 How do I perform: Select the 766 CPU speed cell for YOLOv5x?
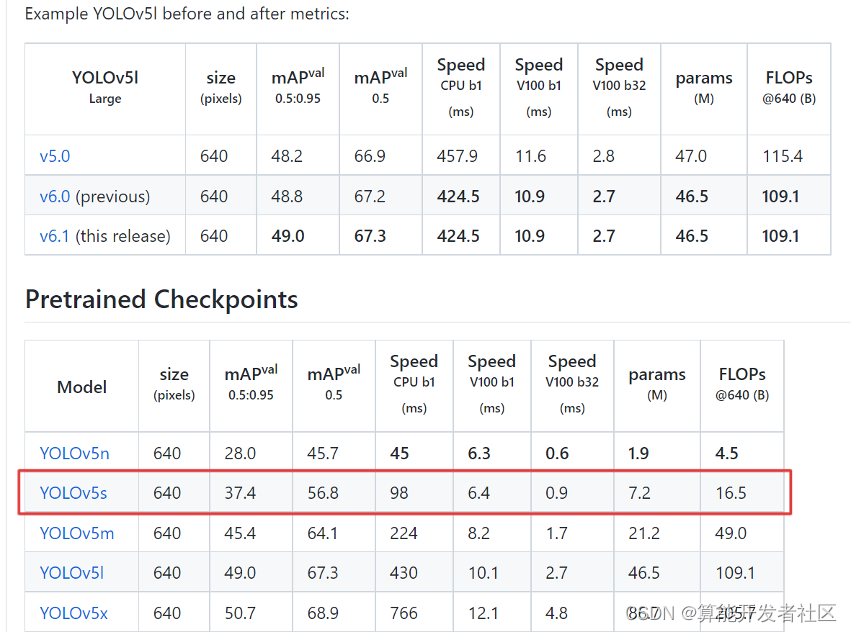pyautogui.click(x=404, y=613)
